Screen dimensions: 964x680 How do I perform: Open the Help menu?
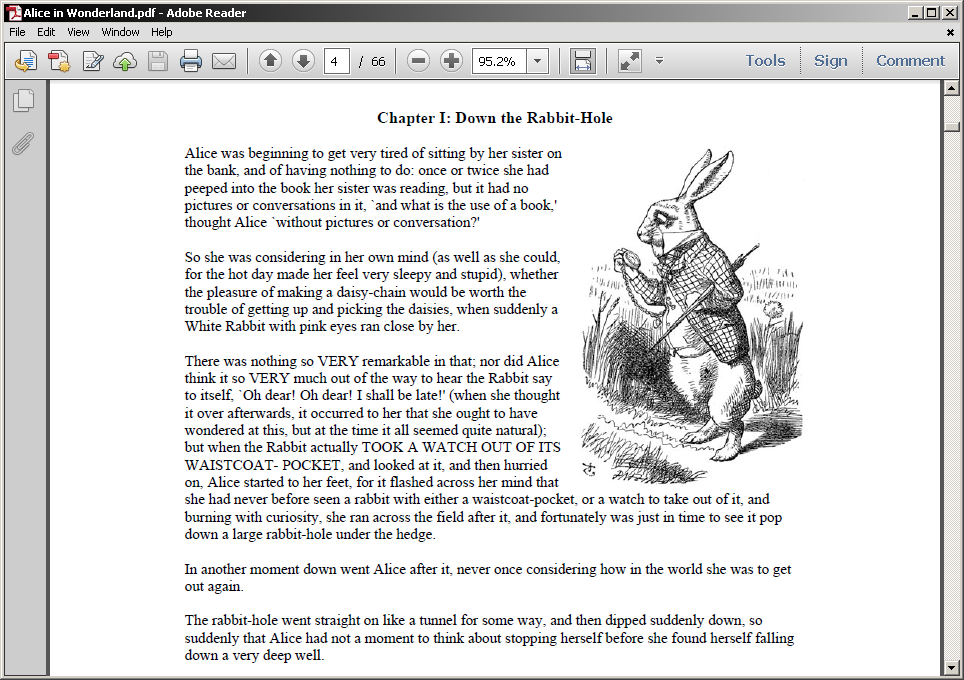[162, 32]
